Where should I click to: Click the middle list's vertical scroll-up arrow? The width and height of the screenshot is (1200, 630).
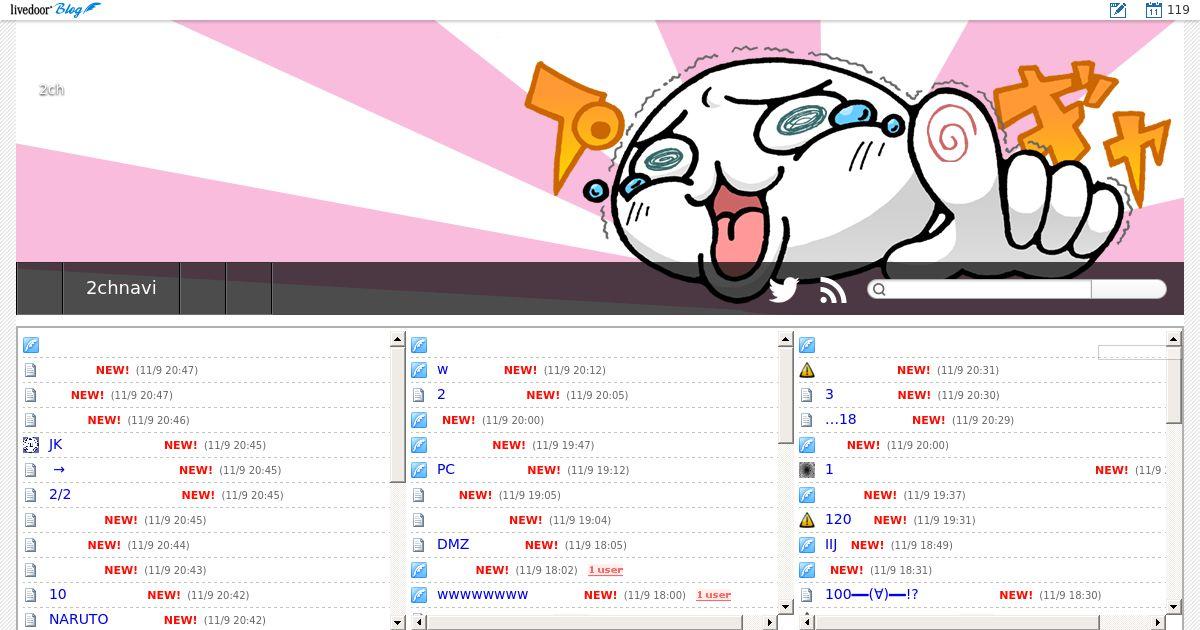tap(785, 340)
